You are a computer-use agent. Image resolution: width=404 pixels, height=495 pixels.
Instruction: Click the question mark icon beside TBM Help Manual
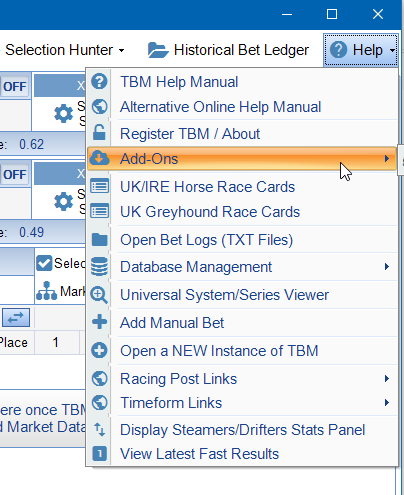pyautogui.click(x=99, y=81)
